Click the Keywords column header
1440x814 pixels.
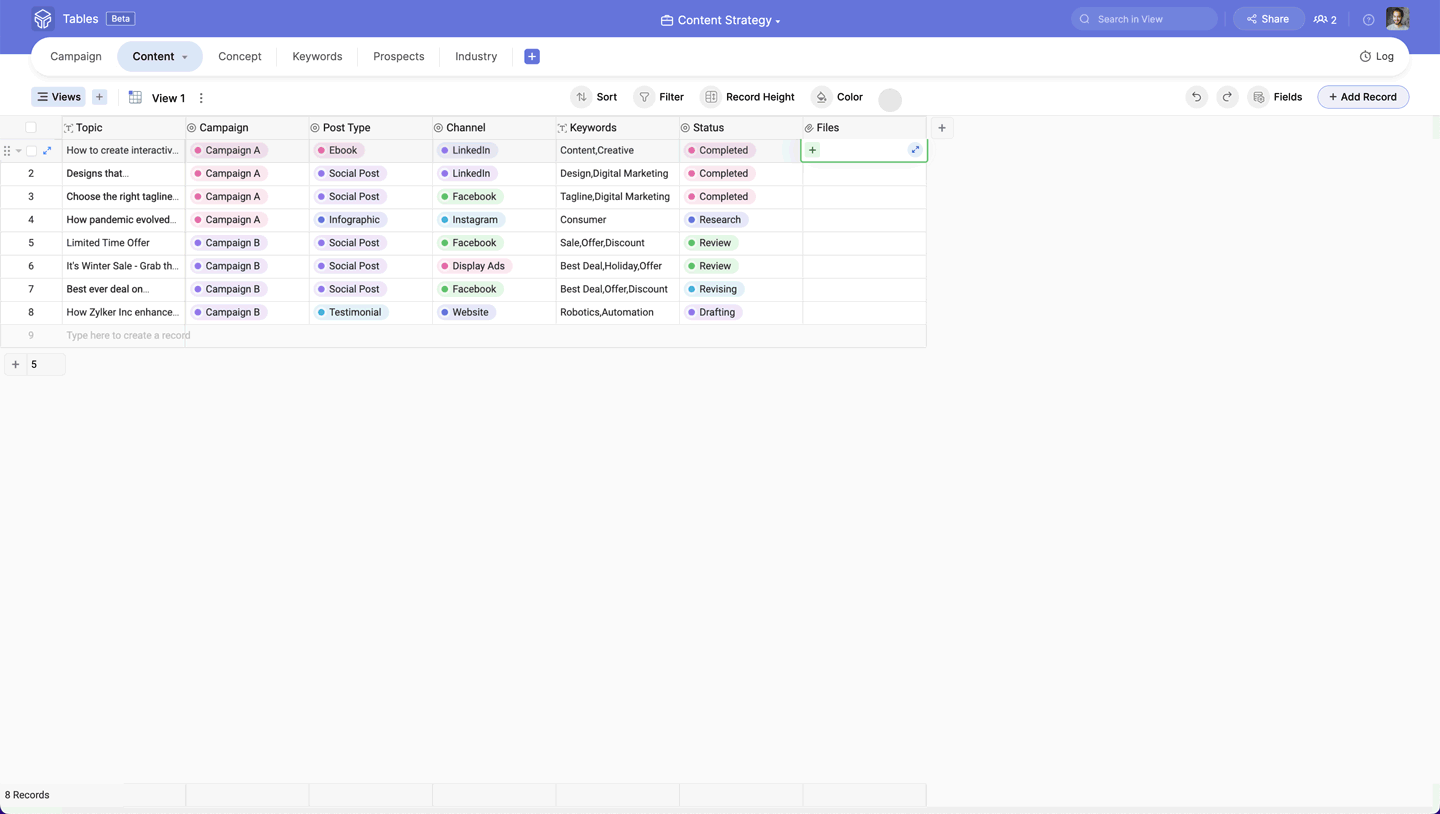pos(617,128)
